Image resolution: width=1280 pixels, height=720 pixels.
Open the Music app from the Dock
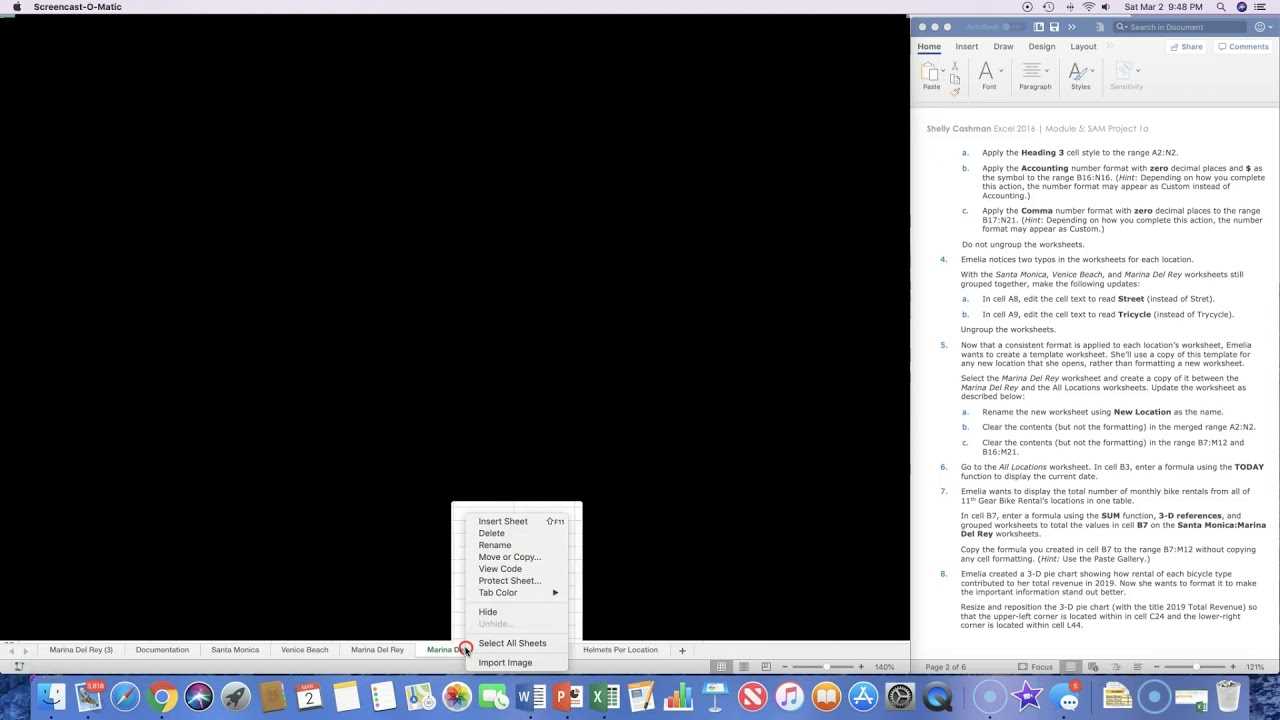pos(789,696)
